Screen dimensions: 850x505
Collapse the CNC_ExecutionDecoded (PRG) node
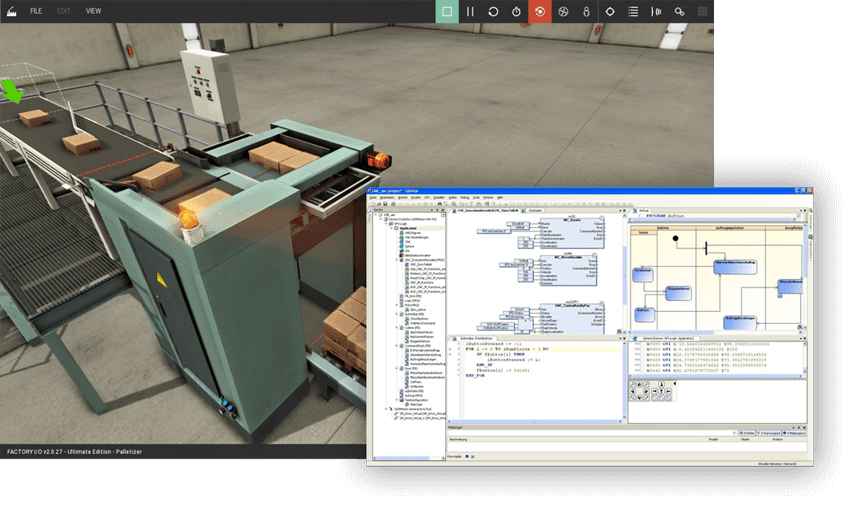(x=397, y=260)
